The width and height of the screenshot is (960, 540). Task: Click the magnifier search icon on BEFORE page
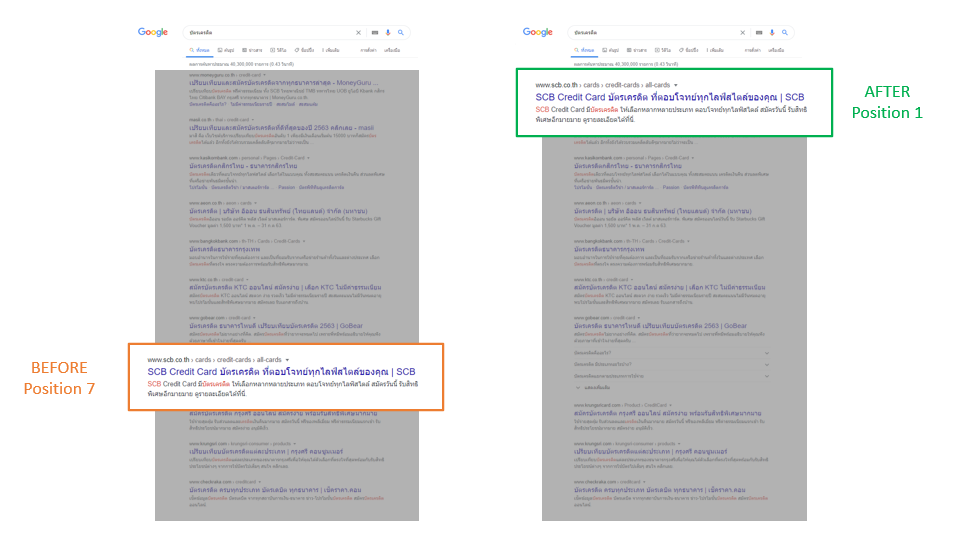(401, 32)
